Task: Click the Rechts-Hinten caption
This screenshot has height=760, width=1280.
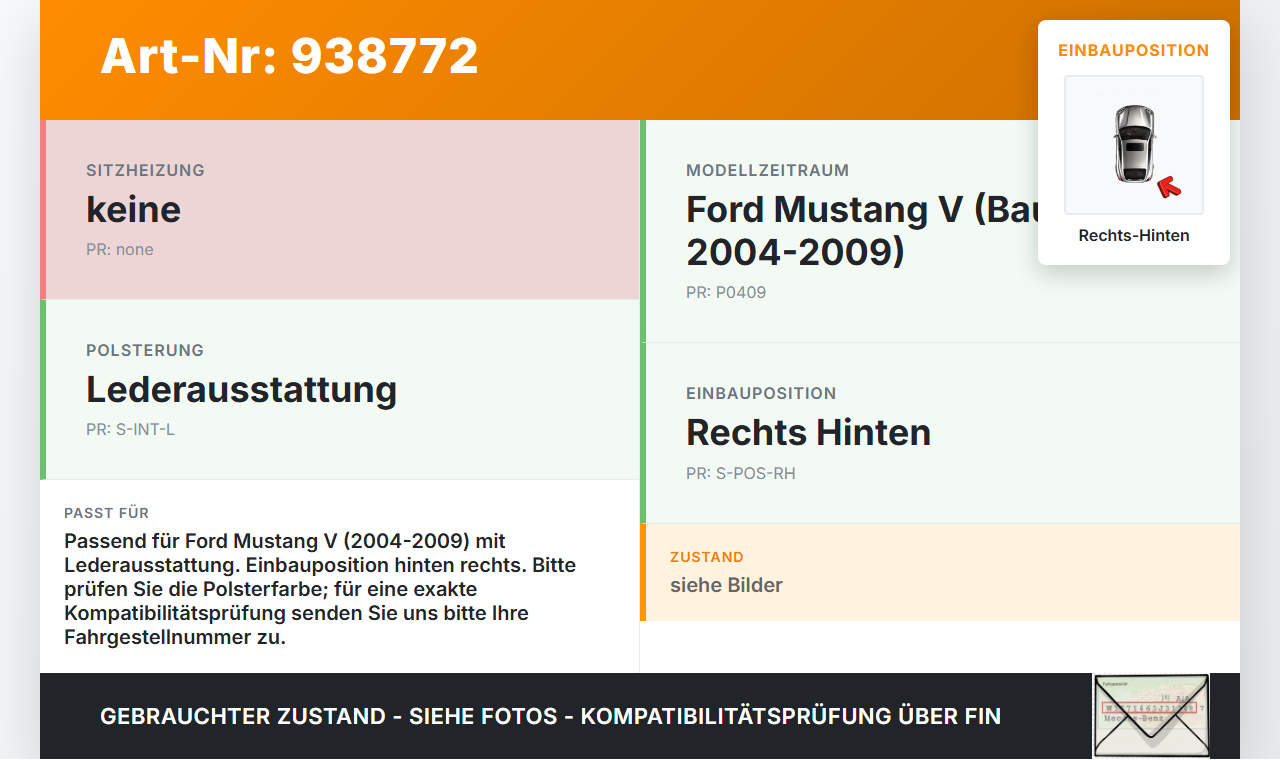Action: point(1134,235)
